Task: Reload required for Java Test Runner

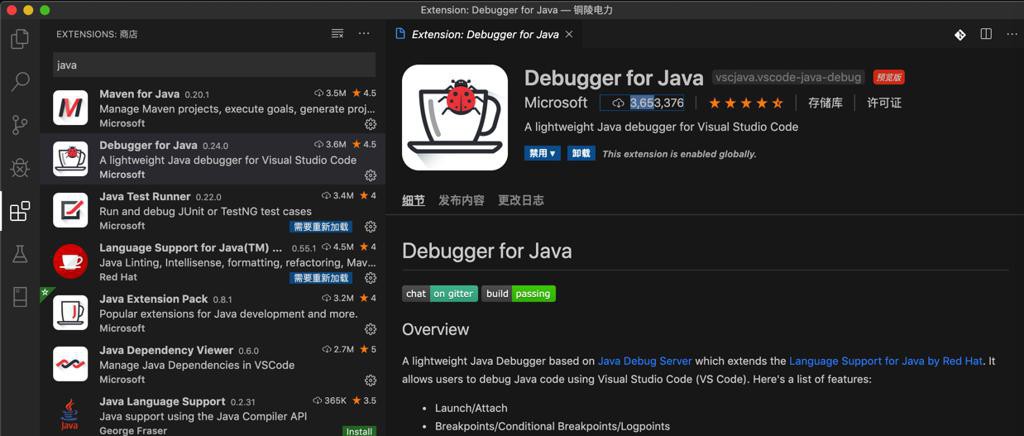Action: (321, 226)
